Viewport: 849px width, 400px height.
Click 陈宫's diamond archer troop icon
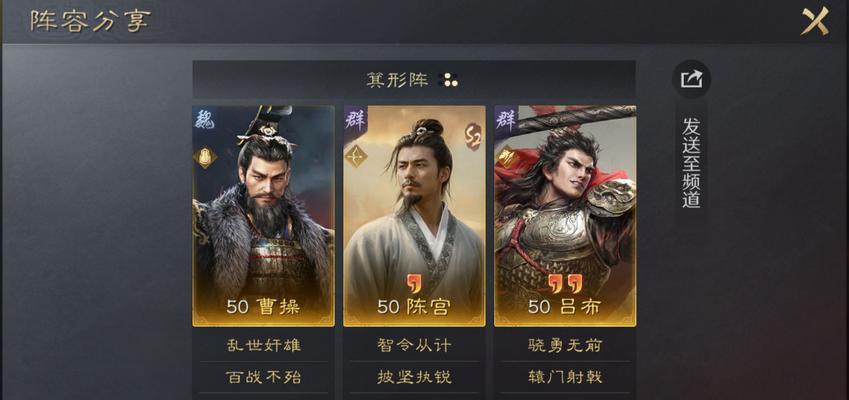click(356, 158)
